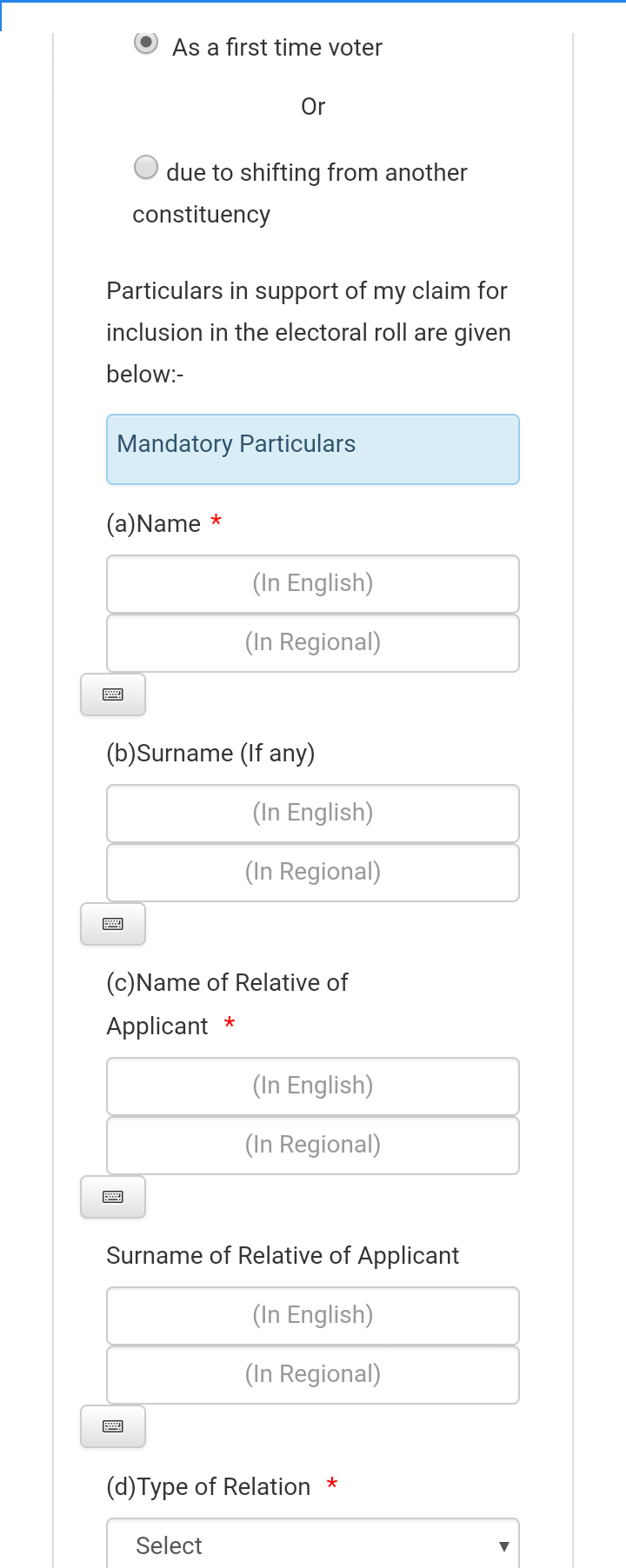Click Name of Relative English field
The image size is (626, 1568).
click(x=313, y=1086)
